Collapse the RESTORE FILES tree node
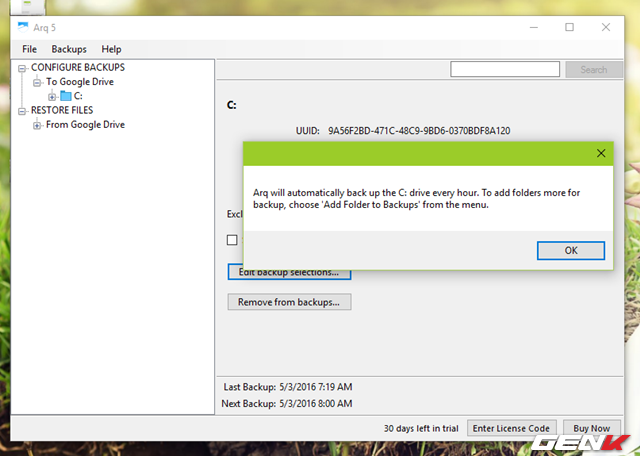The height and width of the screenshot is (456, 640). (23, 111)
